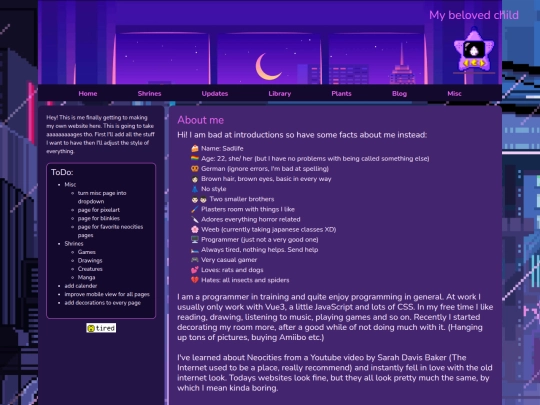Select 'page for blinkies' todo item
The image size is (540, 405).
point(98,218)
